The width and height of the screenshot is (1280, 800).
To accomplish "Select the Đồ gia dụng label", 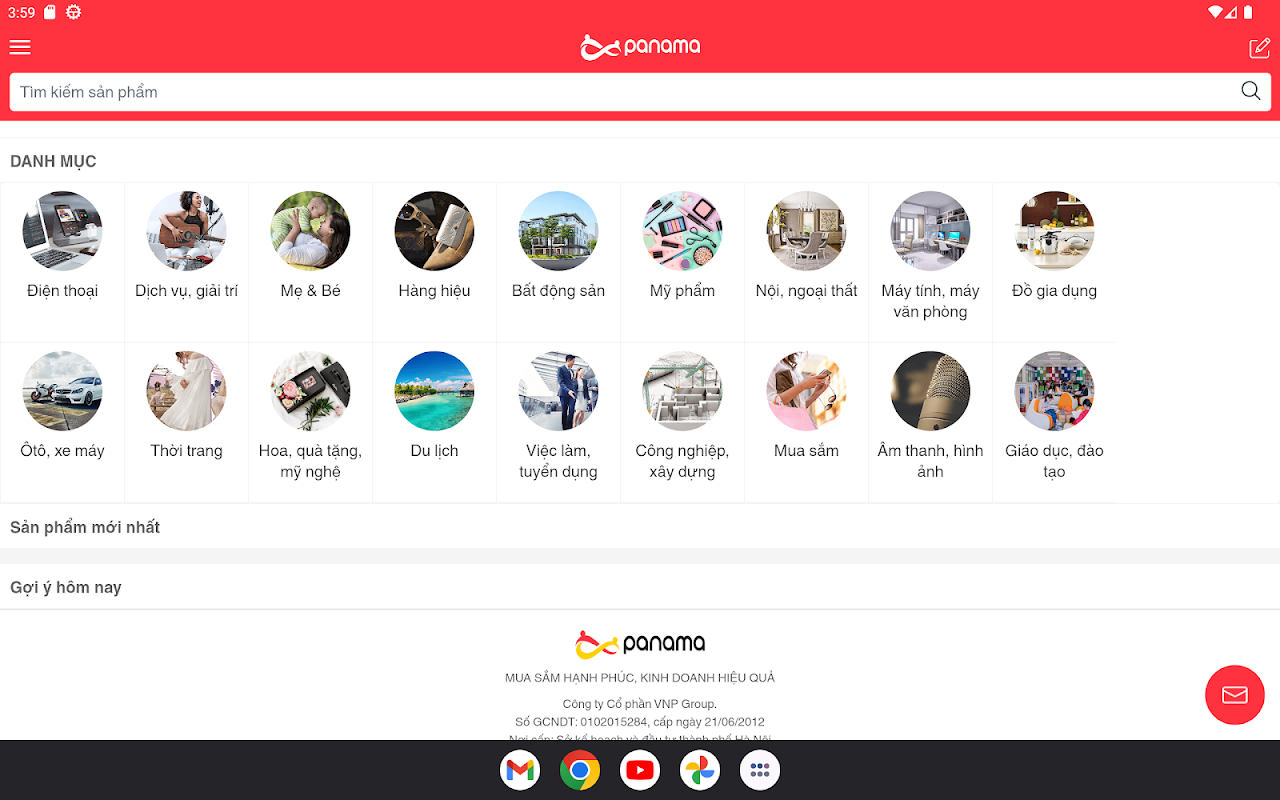I will pyautogui.click(x=1054, y=291).
